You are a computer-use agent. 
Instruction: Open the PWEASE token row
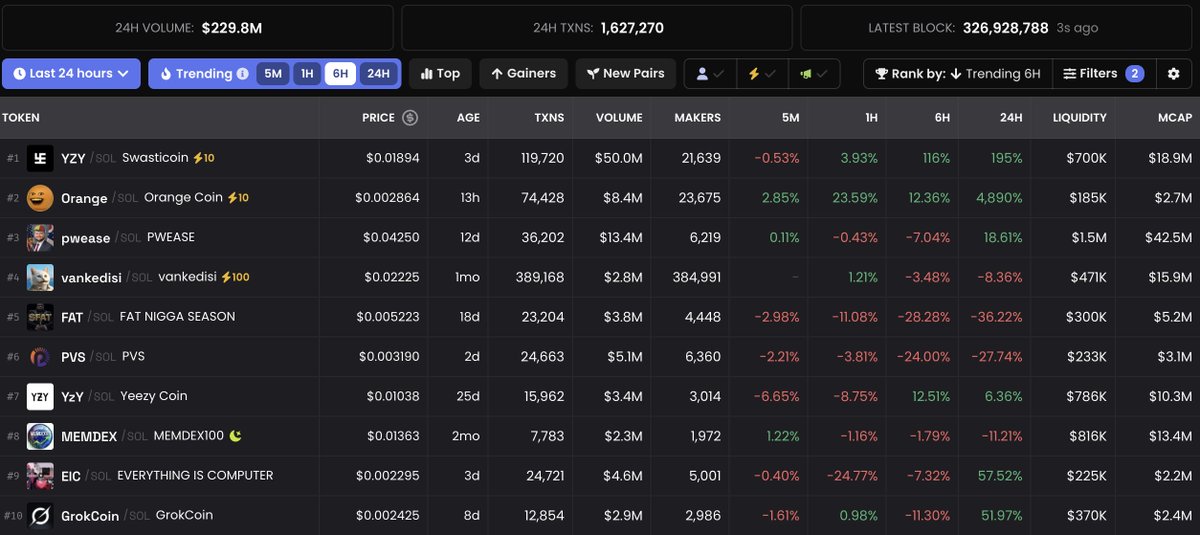(600, 238)
